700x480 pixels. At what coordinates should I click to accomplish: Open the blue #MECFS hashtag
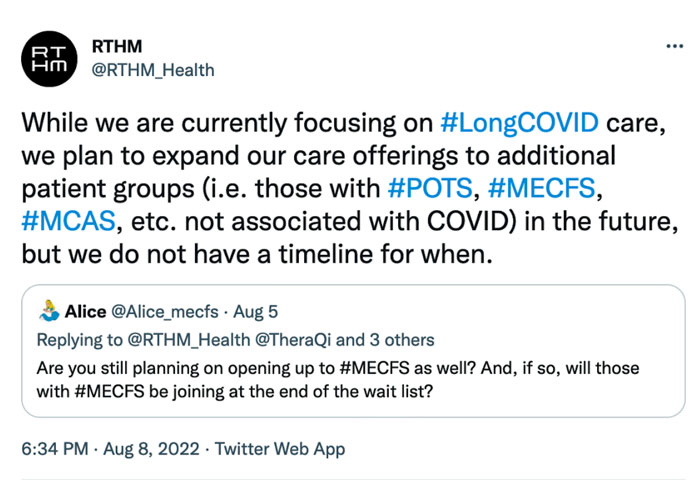542,188
